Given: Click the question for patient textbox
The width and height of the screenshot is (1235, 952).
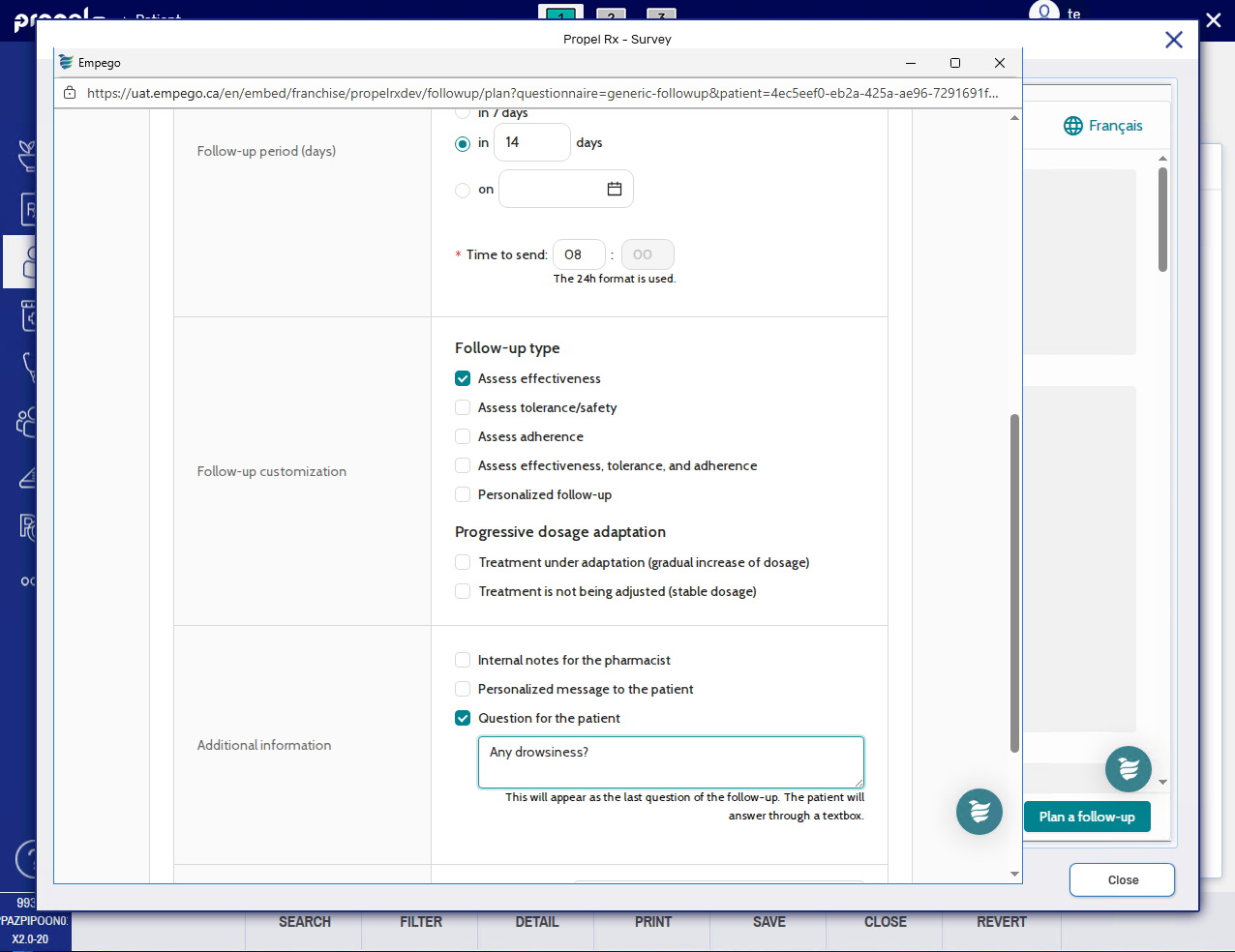Looking at the screenshot, I should pos(670,762).
